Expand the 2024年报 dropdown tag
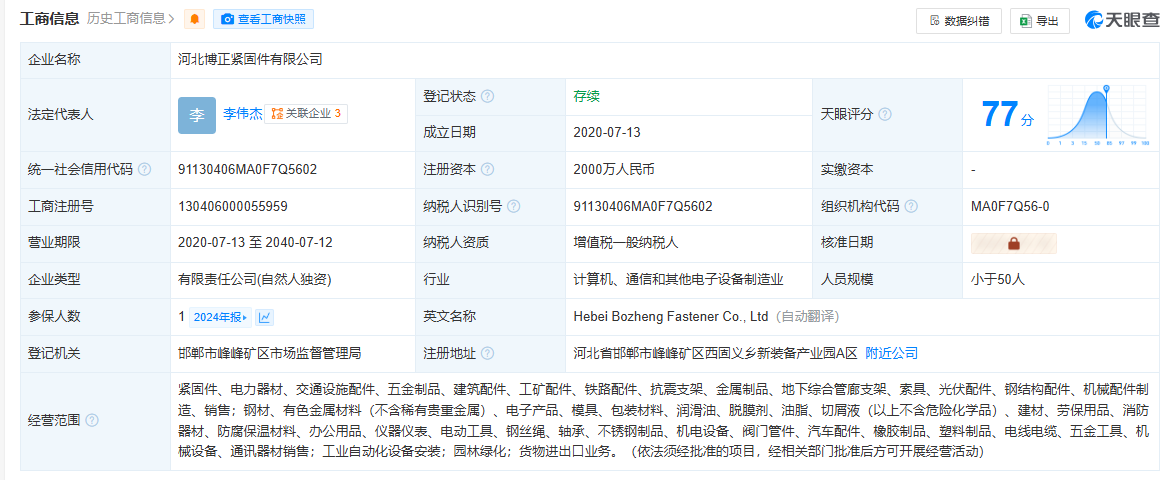The height and width of the screenshot is (480, 1175). [x=220, y=318]
